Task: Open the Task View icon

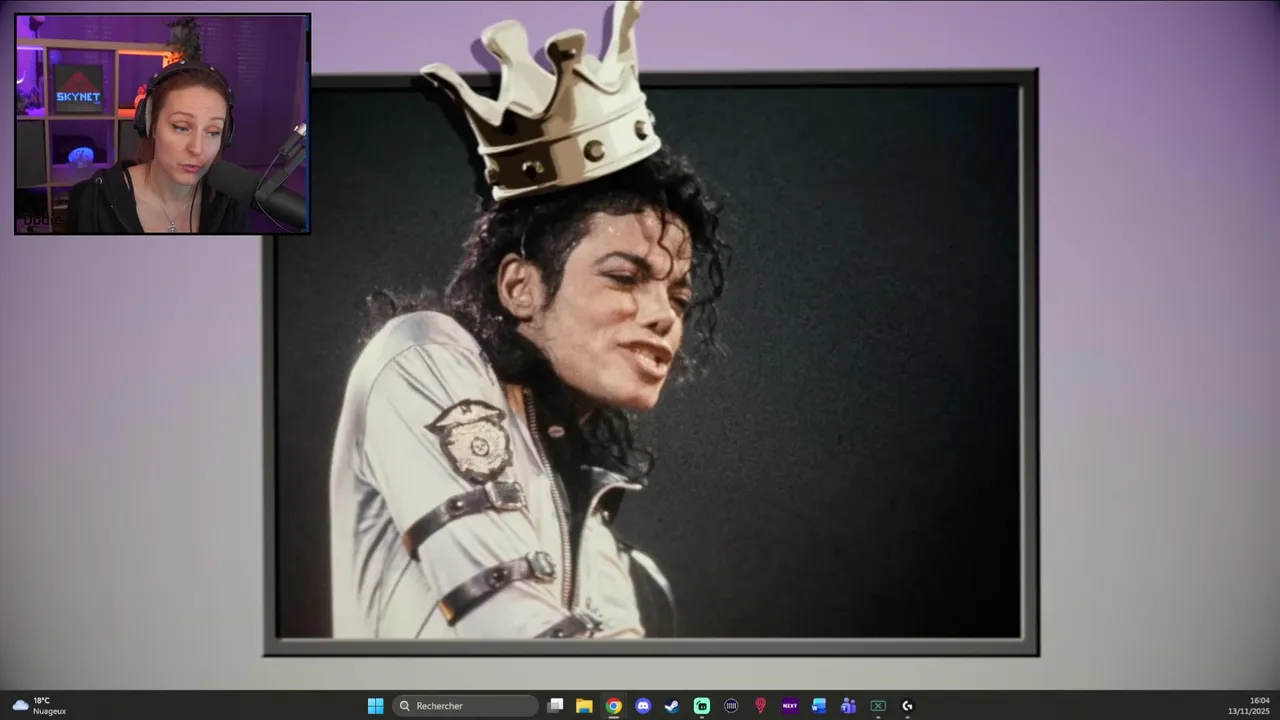Action: (x=556, y=706)
